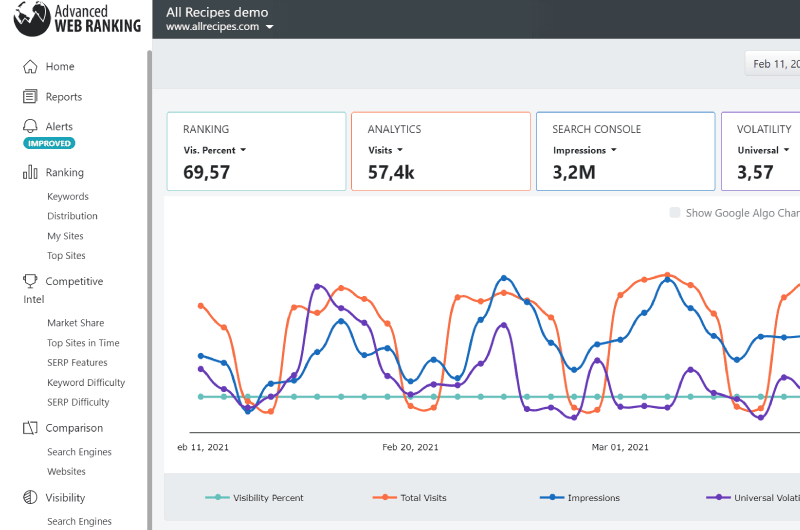The width and height of the screenshot is (800, 530).
Task: Open the Visits metric dropdown
Action: [385, 150]
